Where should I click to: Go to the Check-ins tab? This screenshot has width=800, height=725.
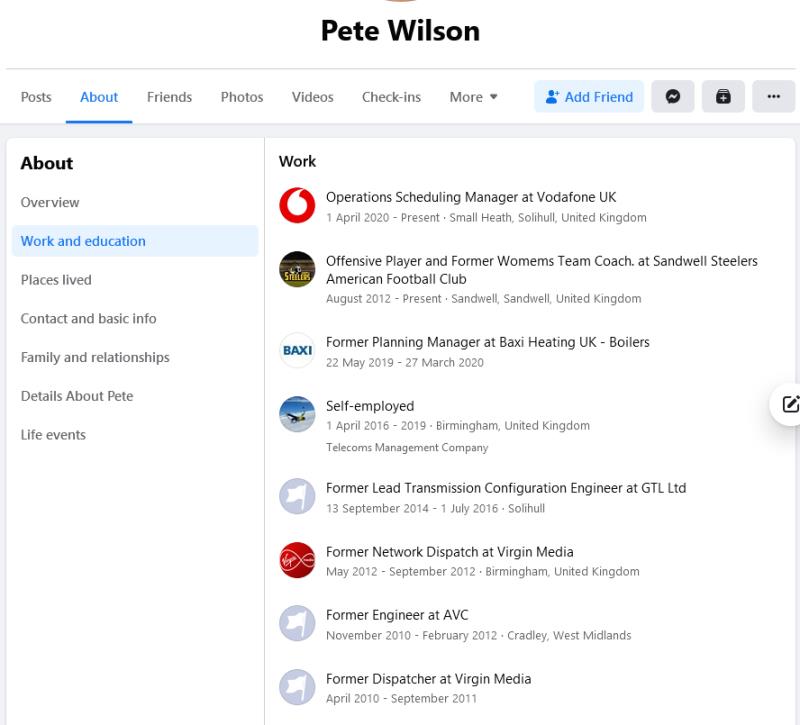point(391,97)
